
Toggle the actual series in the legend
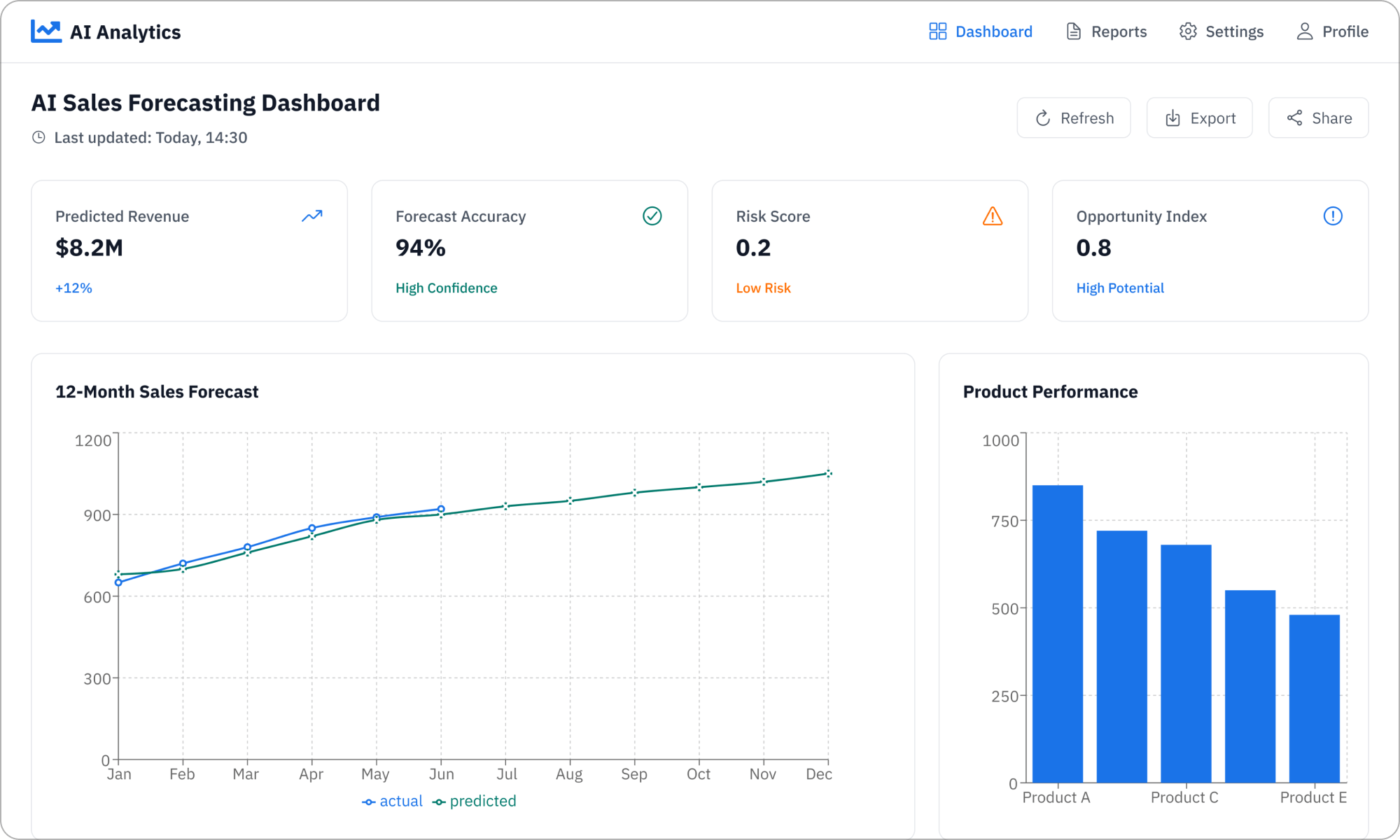pos(393,800)
